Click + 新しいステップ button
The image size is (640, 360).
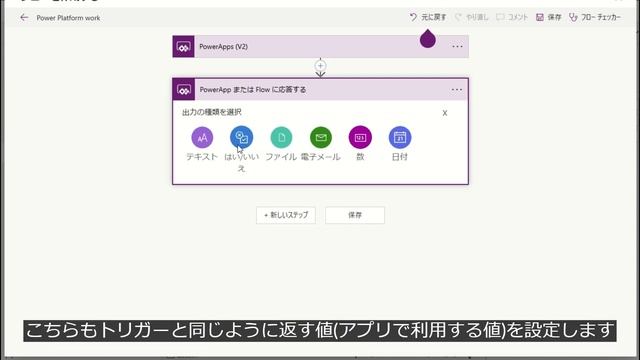tap(286, 215)
